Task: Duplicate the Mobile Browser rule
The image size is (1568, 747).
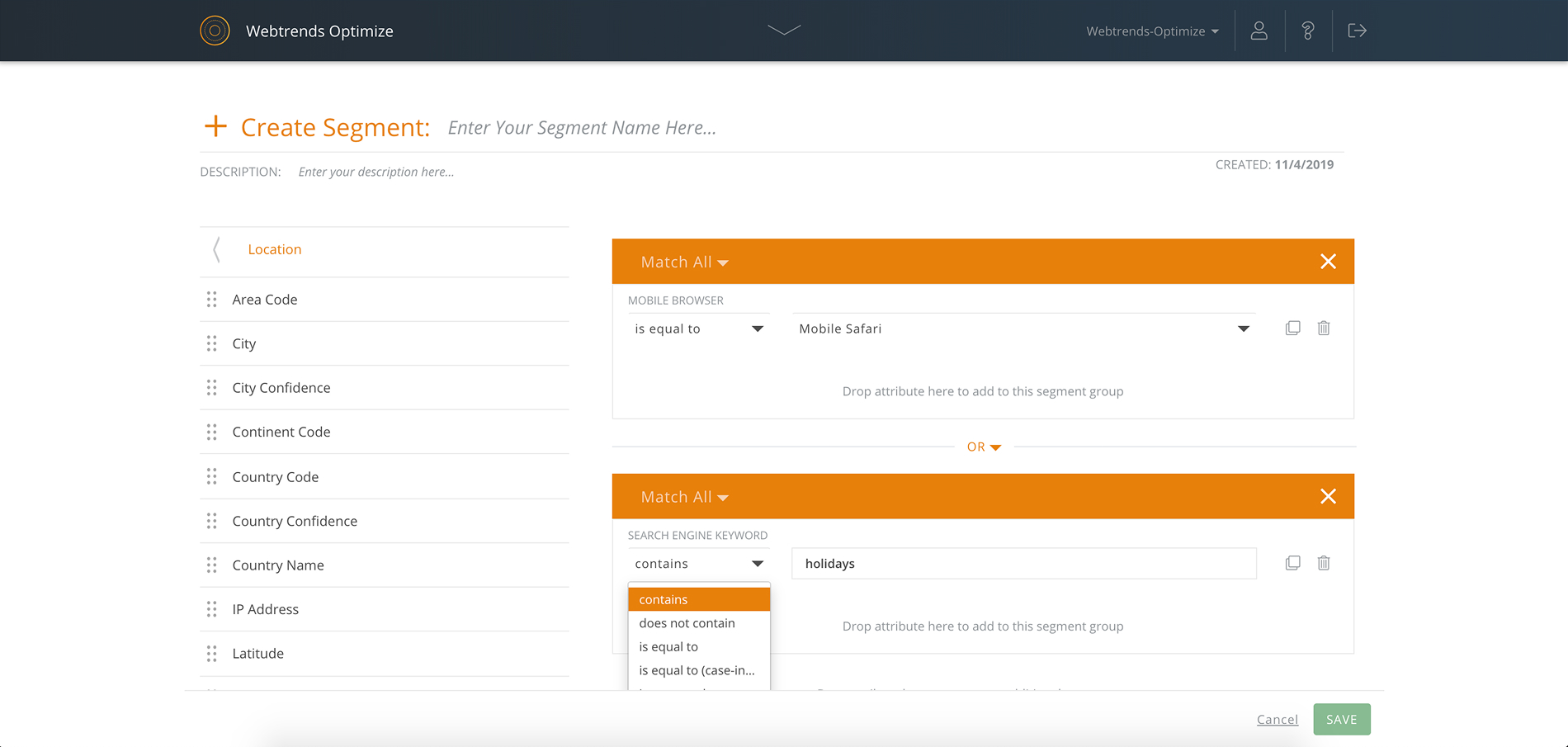Action: pyautogui.click(x=1292, y=328)
